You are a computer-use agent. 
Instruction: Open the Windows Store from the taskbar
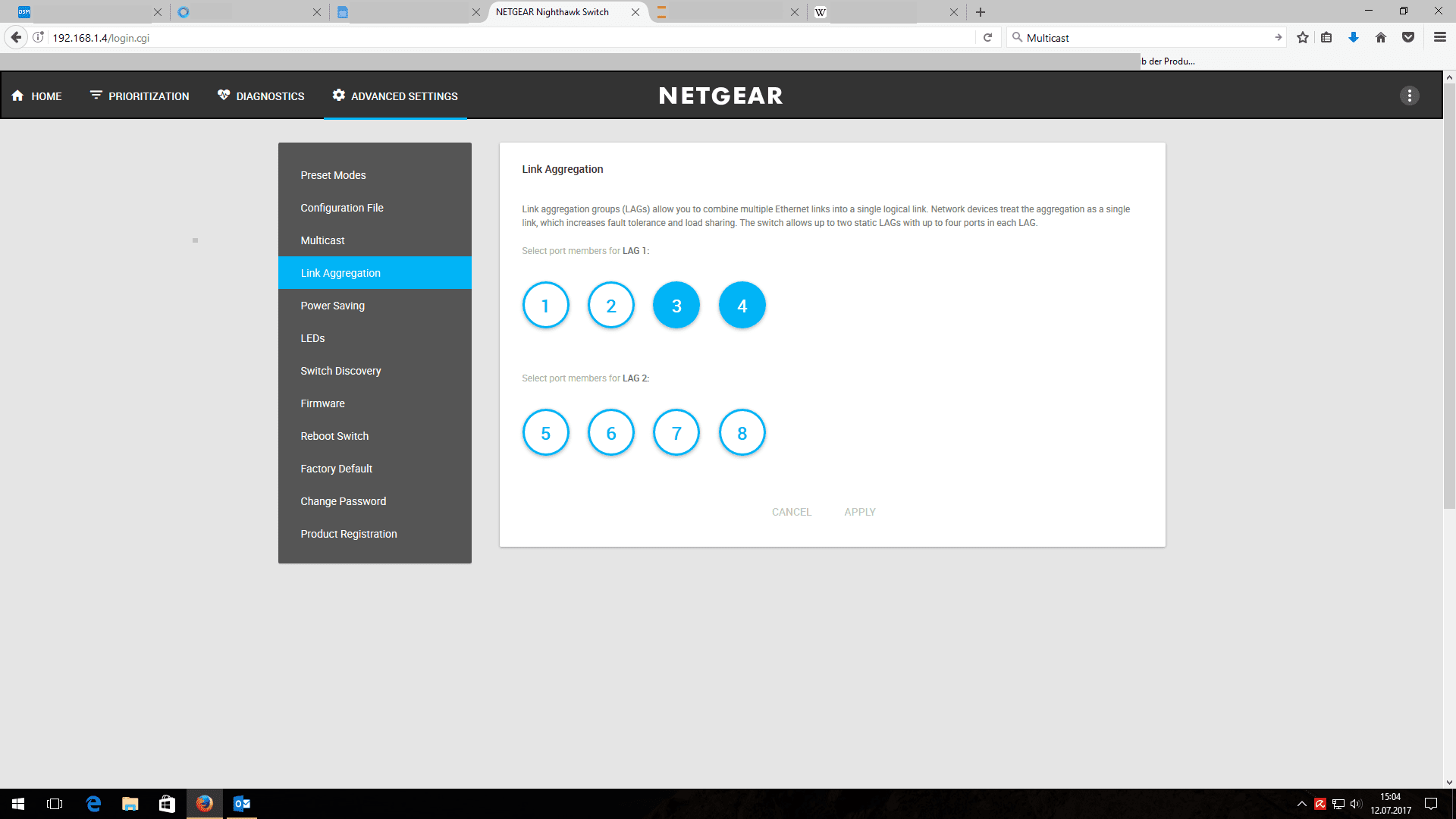(167, 804)
